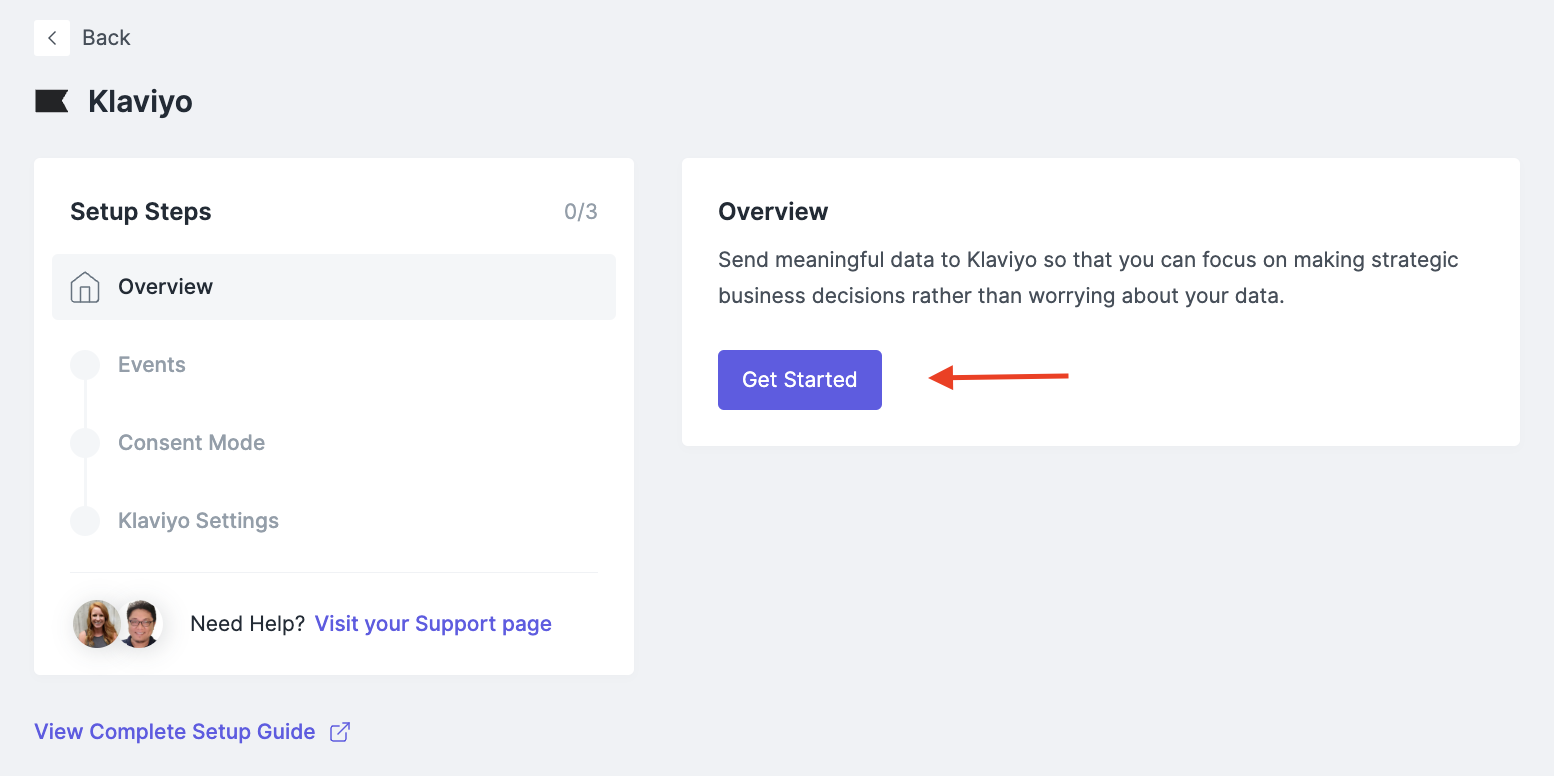The height and width of the screenshot is (776, 1554).
Task: Select the Overview setup step
Action: pos(334,287)
